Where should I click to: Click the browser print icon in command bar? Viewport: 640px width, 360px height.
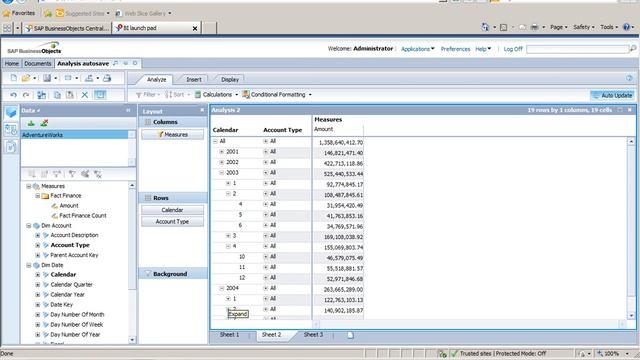(x=534, y=27)
